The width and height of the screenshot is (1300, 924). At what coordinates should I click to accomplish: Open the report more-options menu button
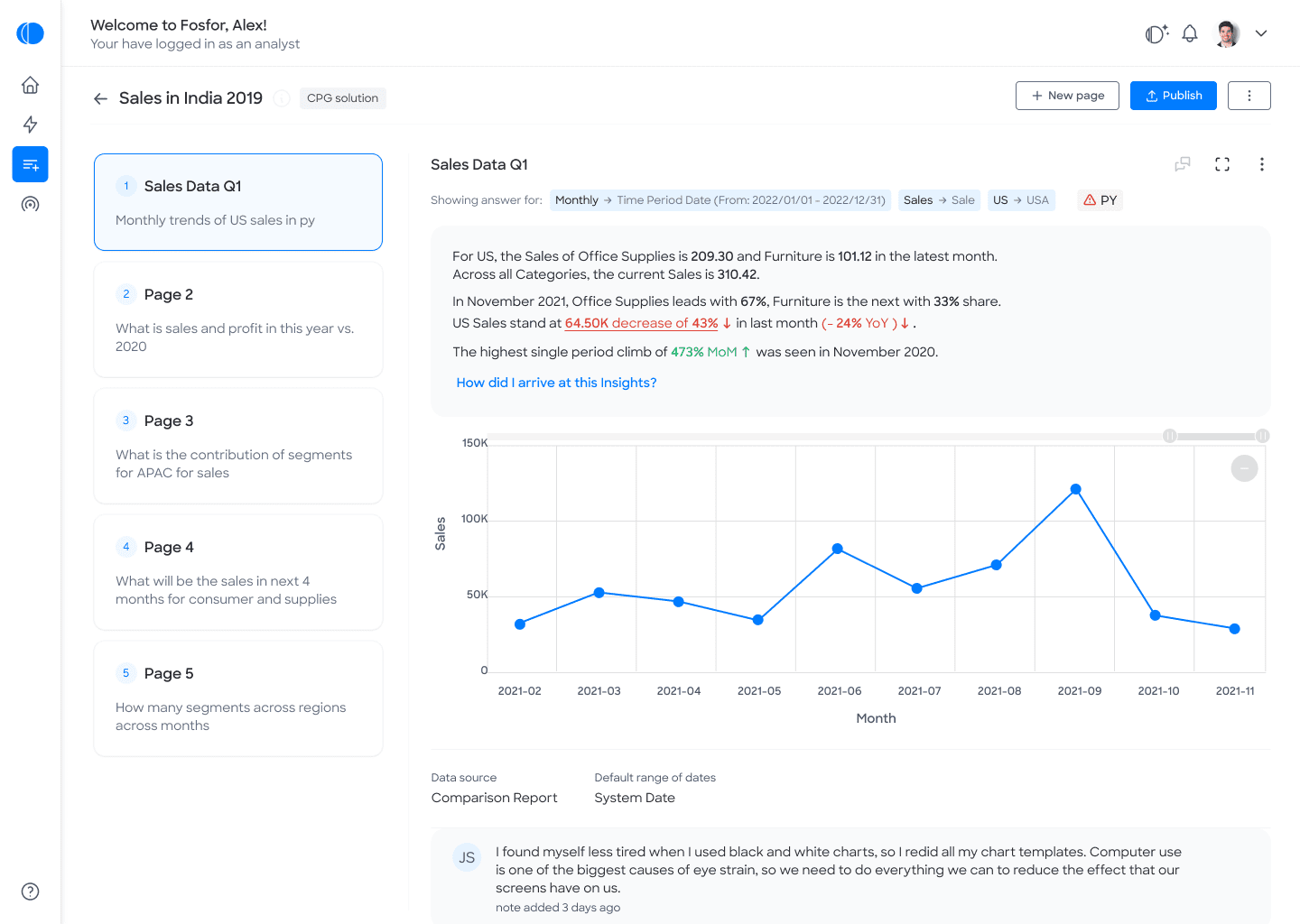1249,96
